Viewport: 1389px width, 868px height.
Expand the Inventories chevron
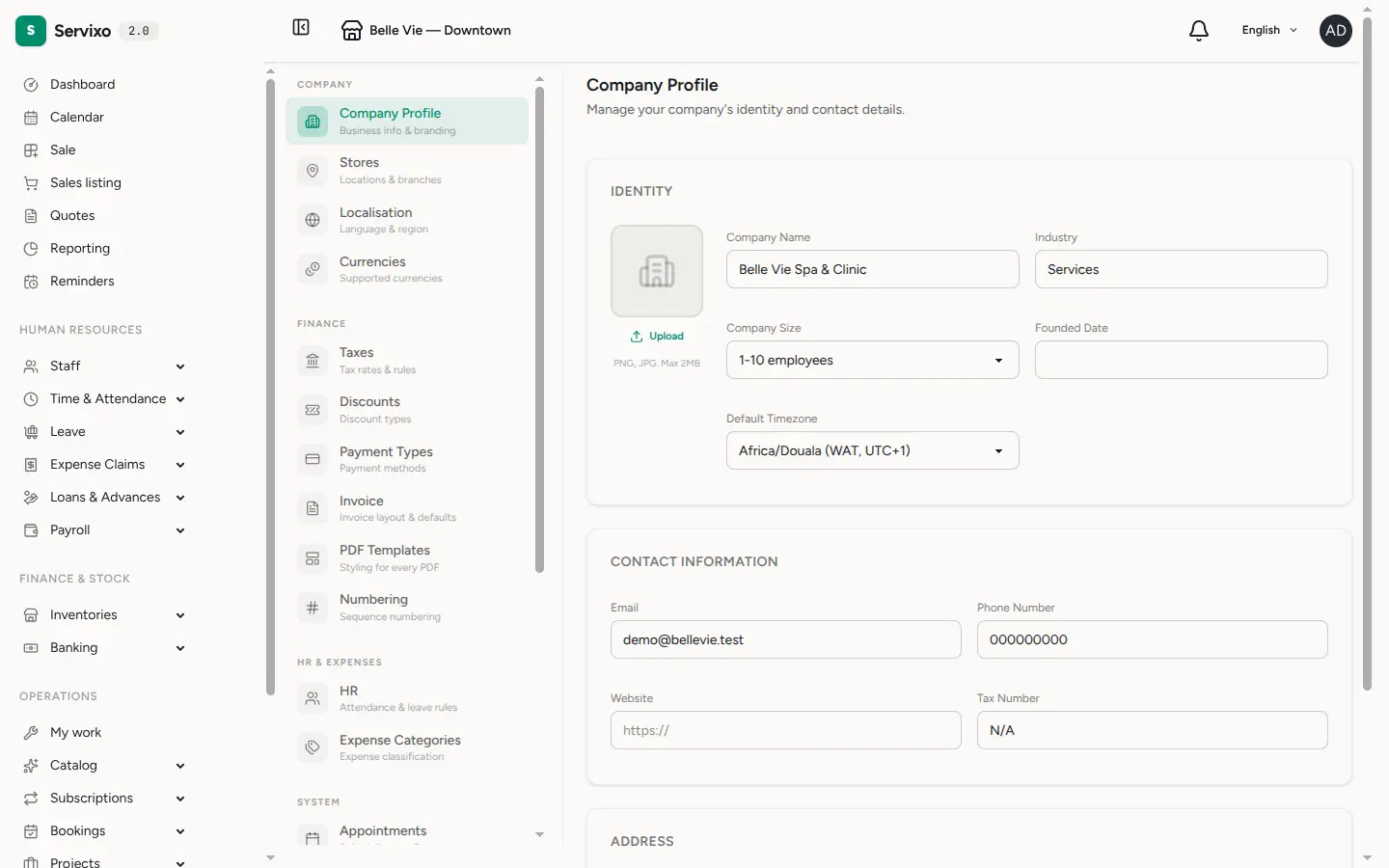point(180,615)
